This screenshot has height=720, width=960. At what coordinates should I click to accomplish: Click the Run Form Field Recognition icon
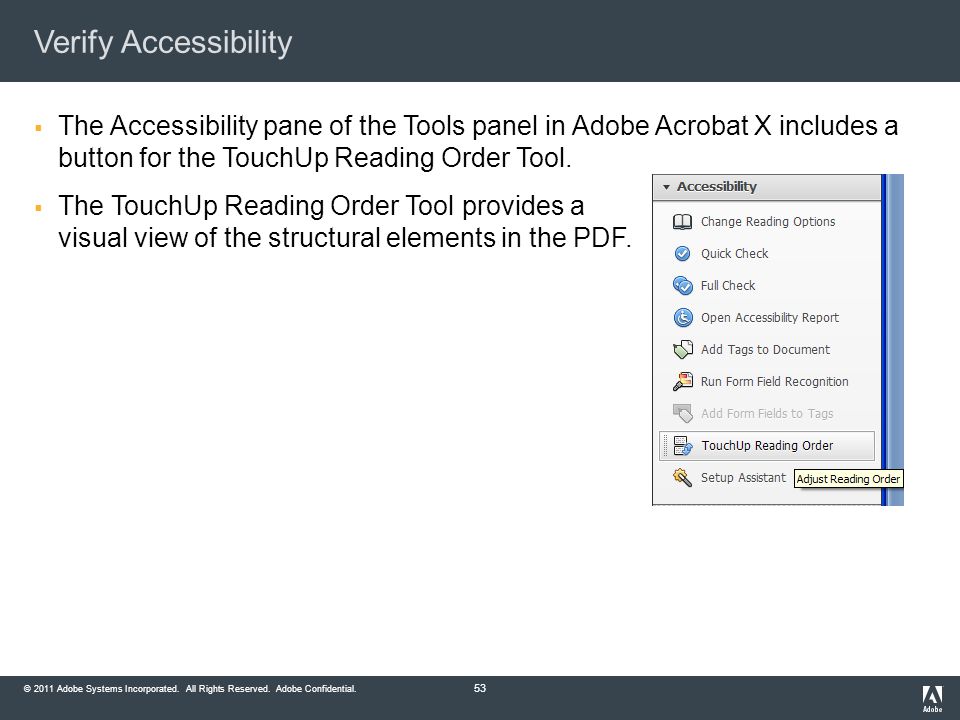683,381
